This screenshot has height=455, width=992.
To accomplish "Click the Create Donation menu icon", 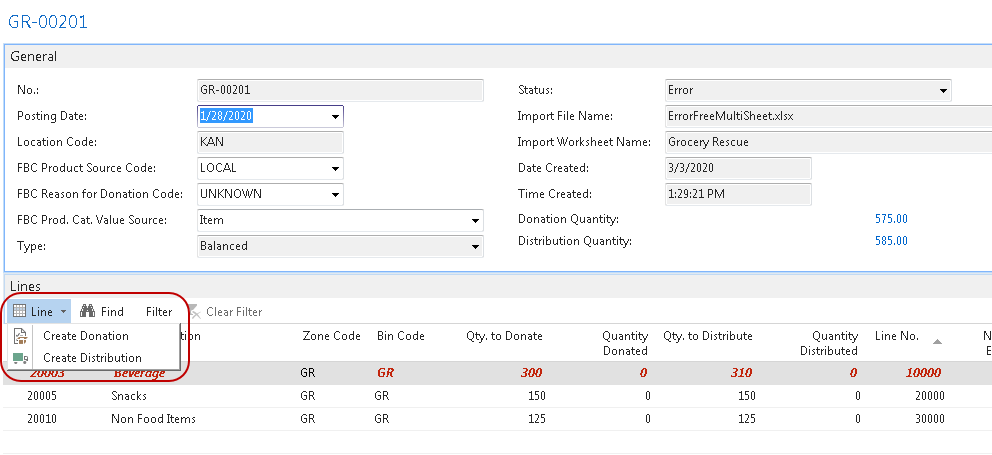I will click(x=21, y=336).
